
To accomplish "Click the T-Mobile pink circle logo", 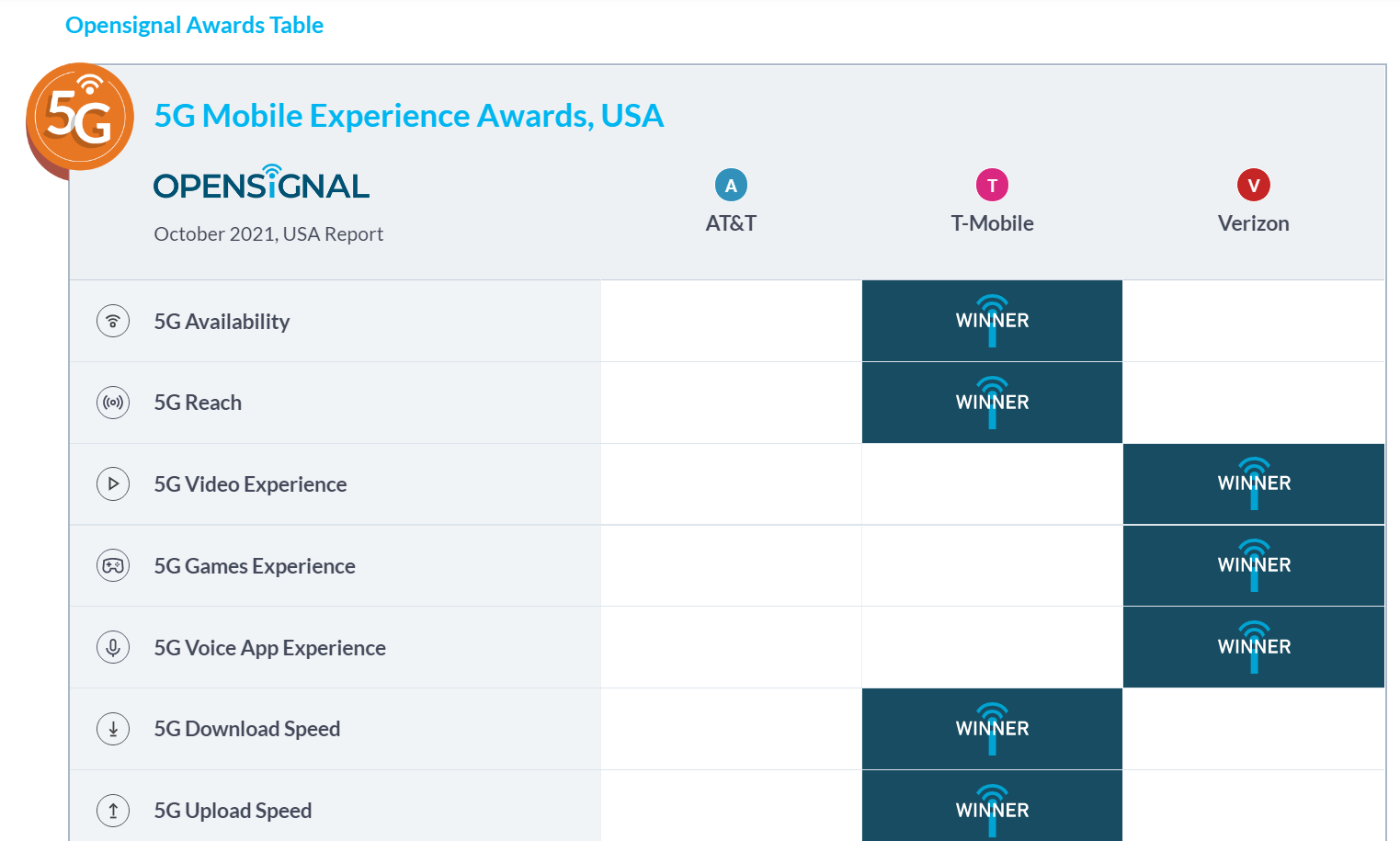I will [992, 185].
